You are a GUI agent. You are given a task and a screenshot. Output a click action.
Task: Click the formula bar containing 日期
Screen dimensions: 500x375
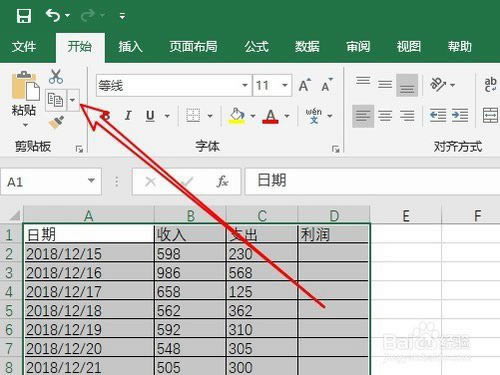[373, 181]
